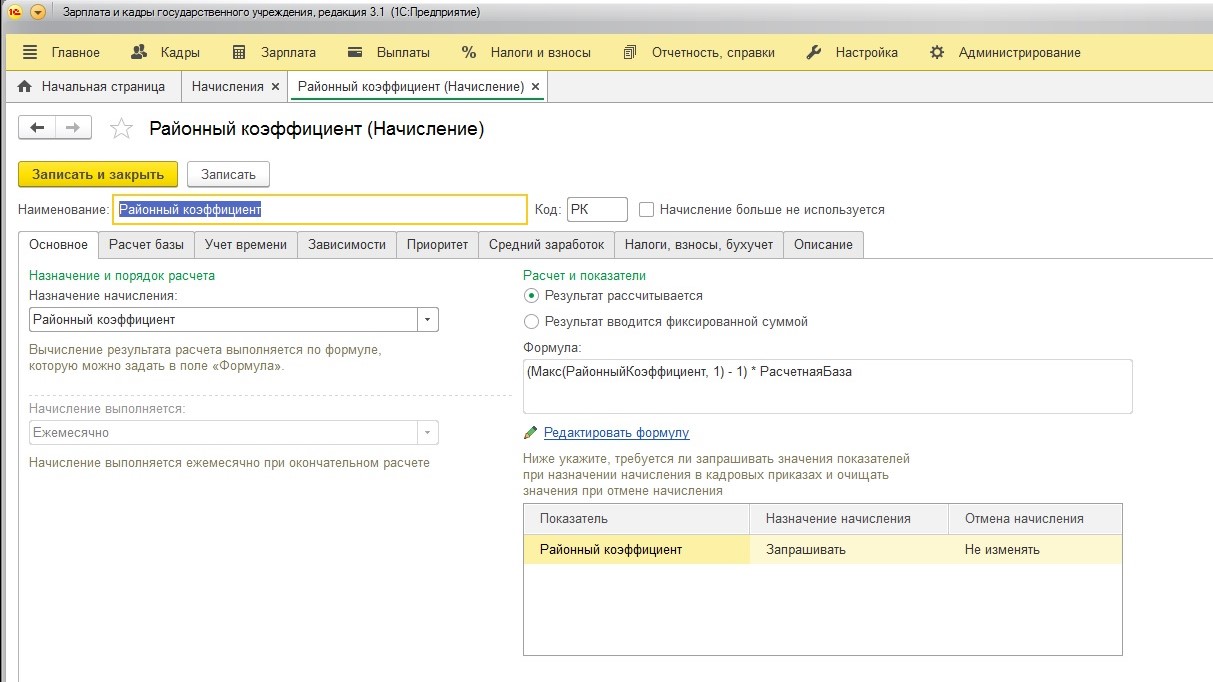Click the Записать button
Screen dimensions: 1213x682
coord(228,174)
